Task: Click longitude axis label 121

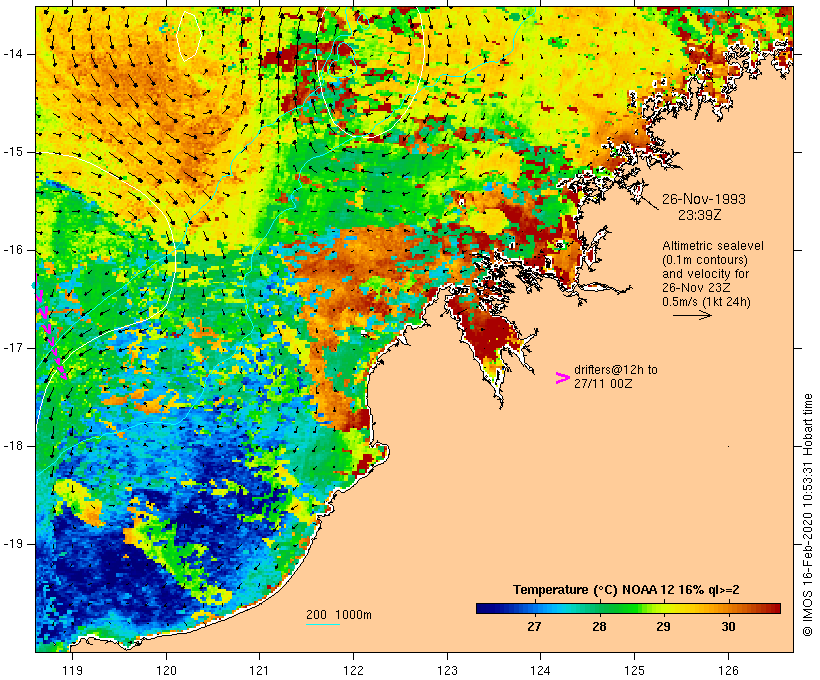Action: (259, 670)
